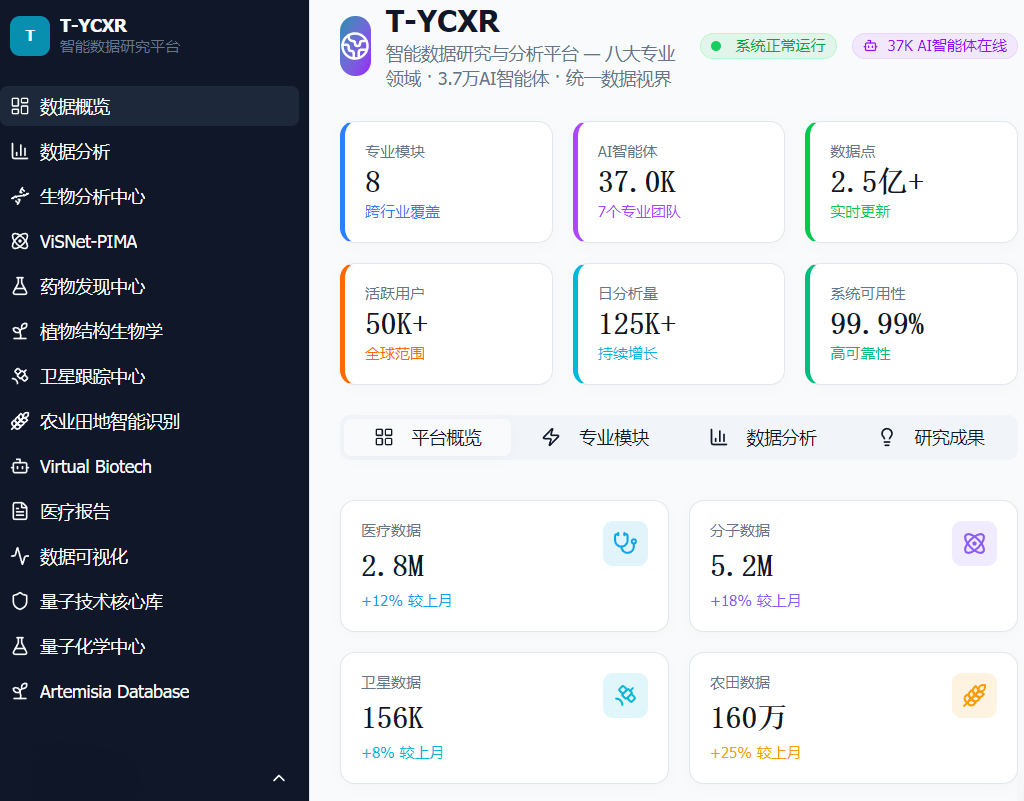This screenshot has height=801, width=1024.
Task: Navigate to 量子技术核心库
Action: [150, 601]
